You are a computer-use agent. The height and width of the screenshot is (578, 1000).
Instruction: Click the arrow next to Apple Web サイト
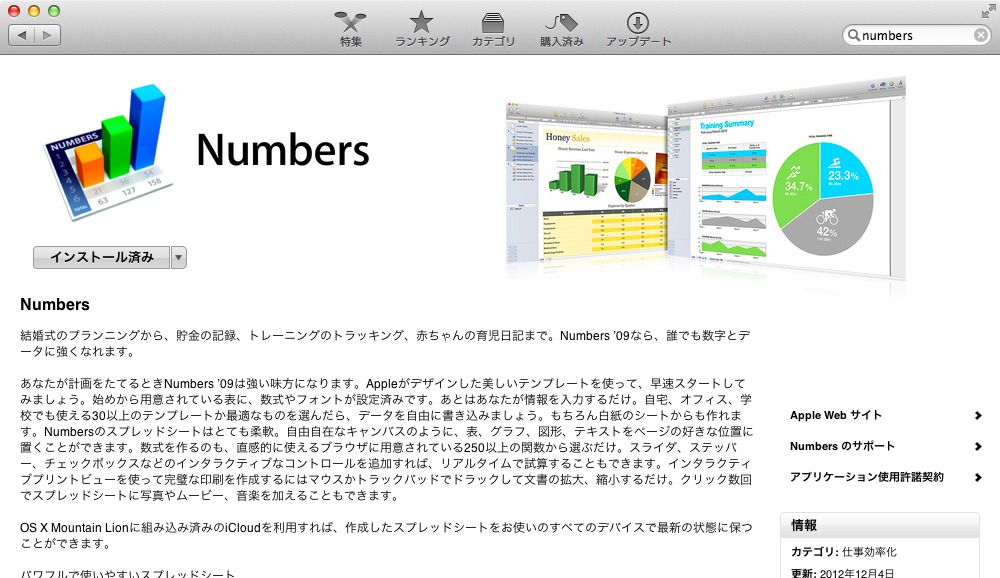coord(978,416)
